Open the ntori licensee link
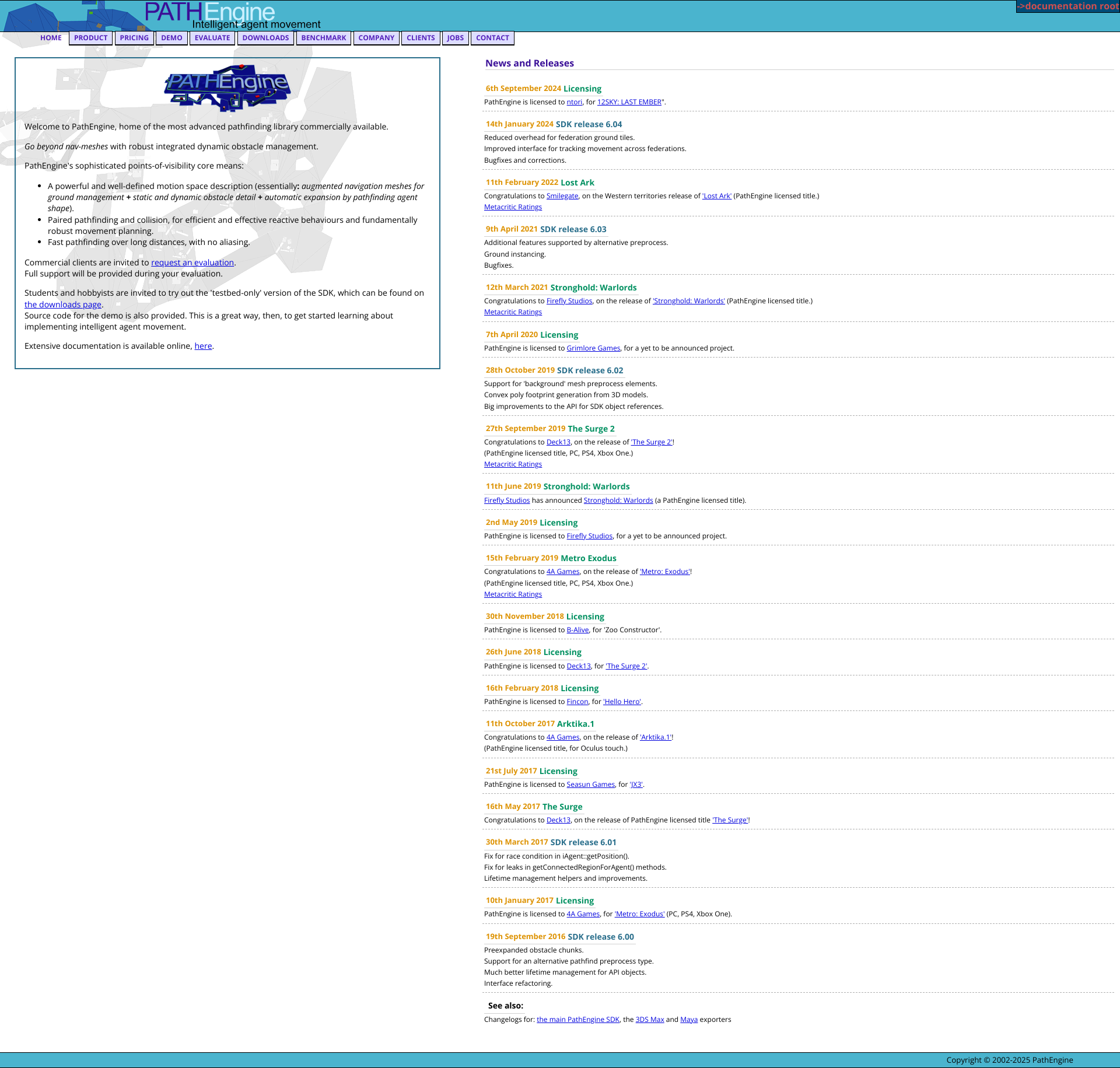The height and width of the screenshot is (1068, 1120). click(575, 102)
